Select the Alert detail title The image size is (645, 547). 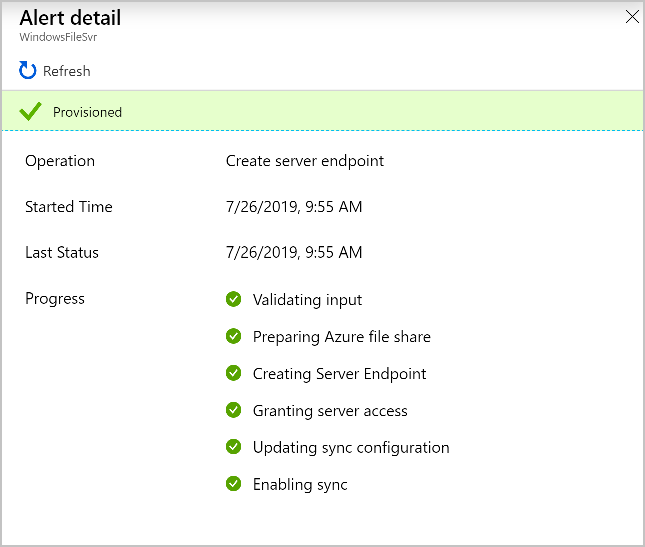70,18
